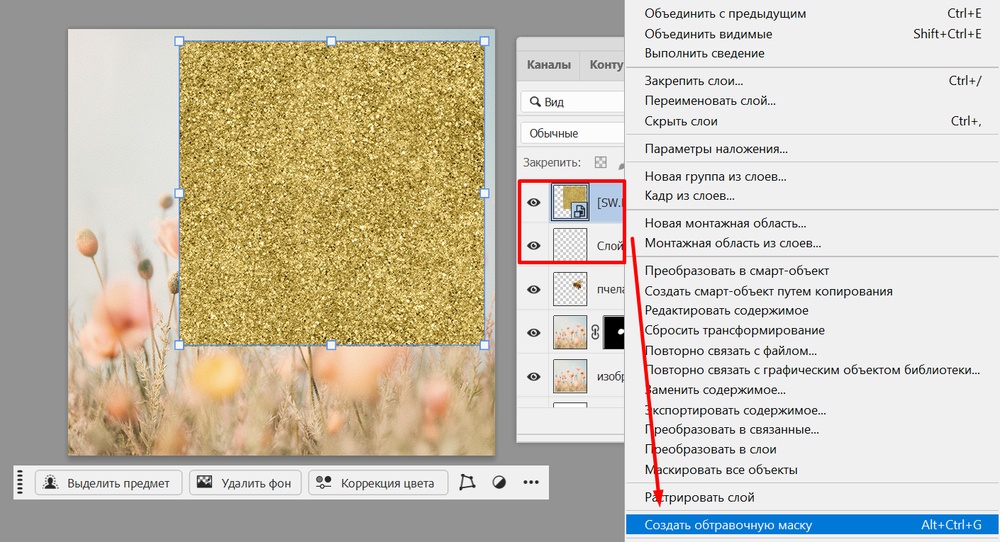The width and height of the screenshot is (1000, 542).
Task: Grab the contextual task bar drag handle
Action: 20,483
